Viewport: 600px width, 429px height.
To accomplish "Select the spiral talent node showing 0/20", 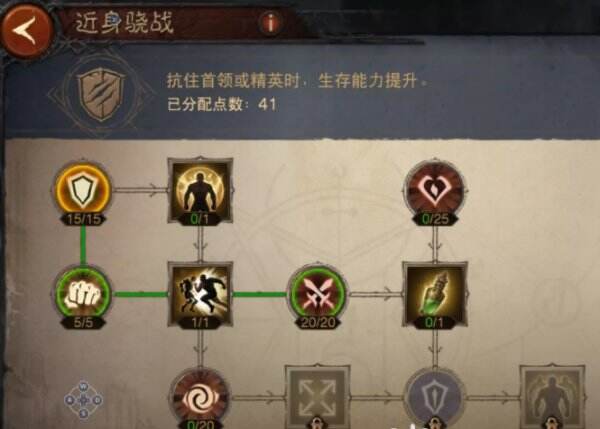I will [x=201, y=398].
